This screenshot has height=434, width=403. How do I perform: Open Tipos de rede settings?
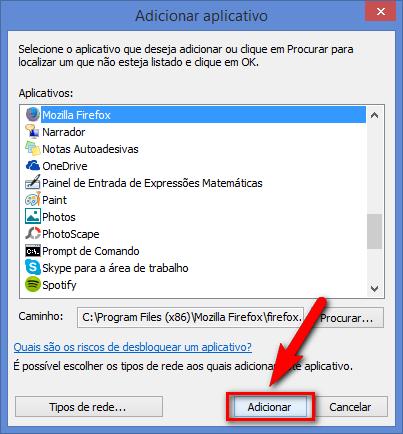[x=89, y=407]
